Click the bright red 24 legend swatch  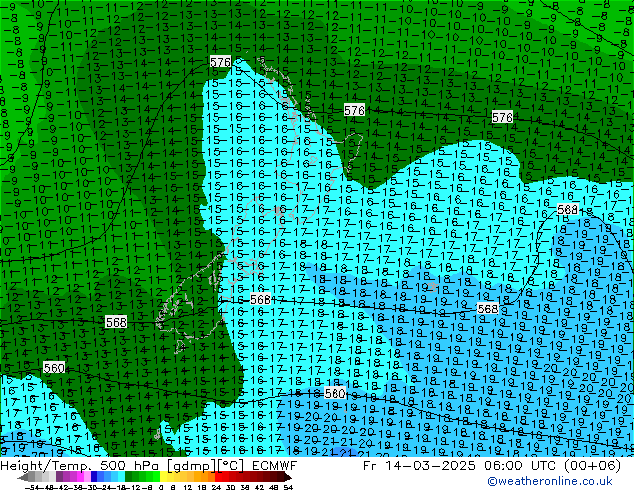218,477
